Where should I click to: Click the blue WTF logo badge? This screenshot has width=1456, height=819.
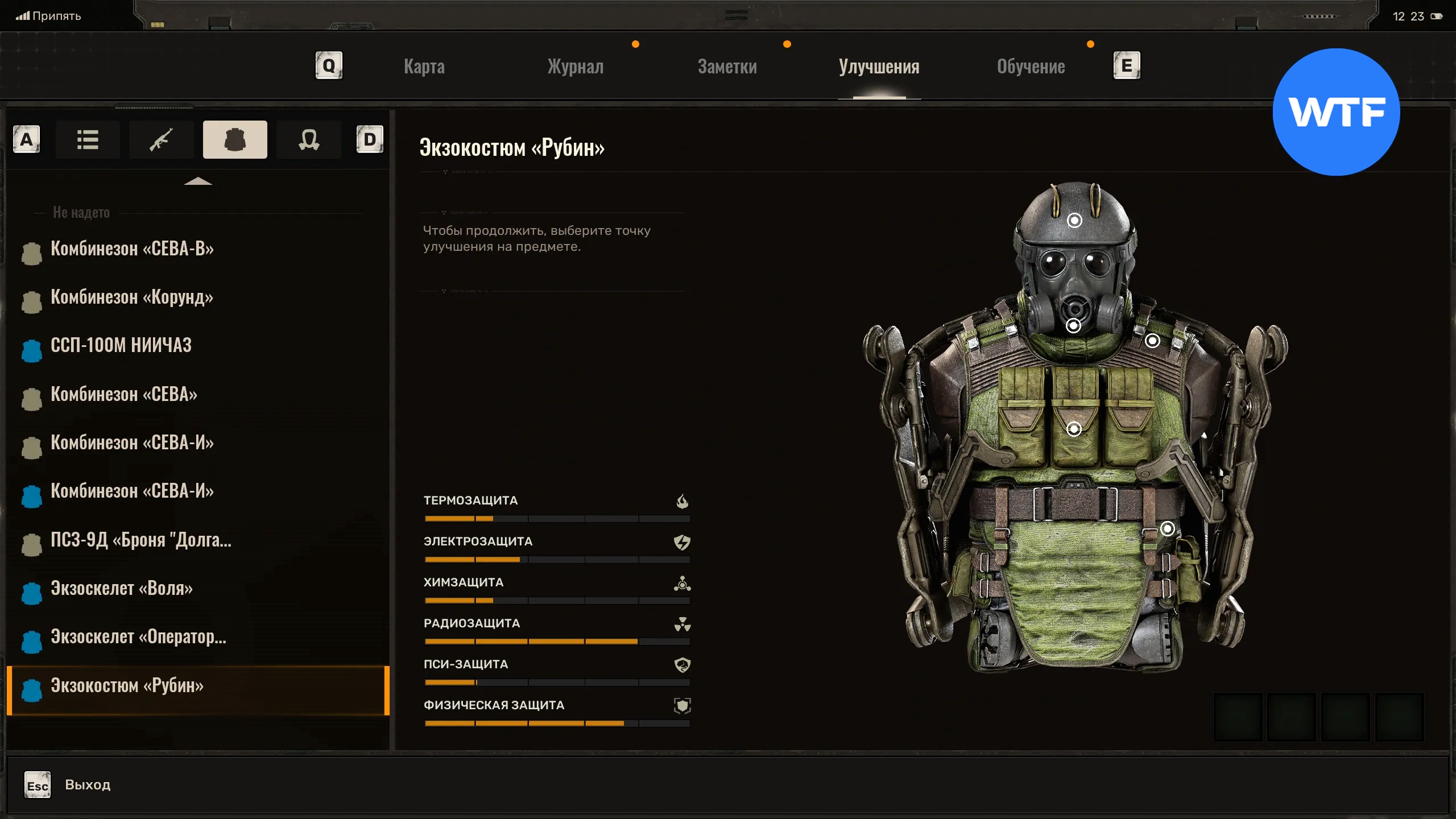[x=1336, y=112]
